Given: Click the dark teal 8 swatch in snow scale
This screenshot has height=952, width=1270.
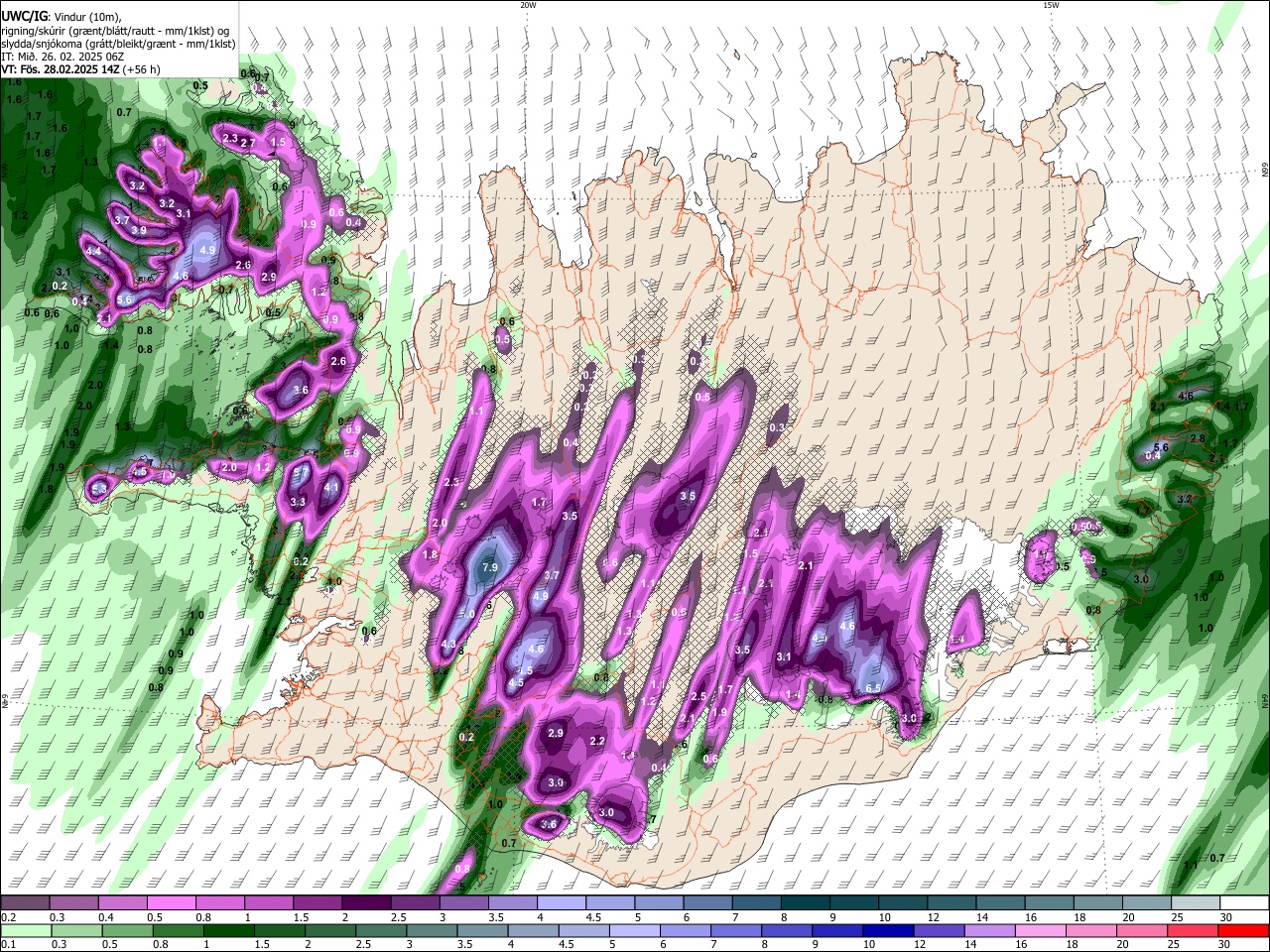Looking at the screenshot, I should point(805,903).
